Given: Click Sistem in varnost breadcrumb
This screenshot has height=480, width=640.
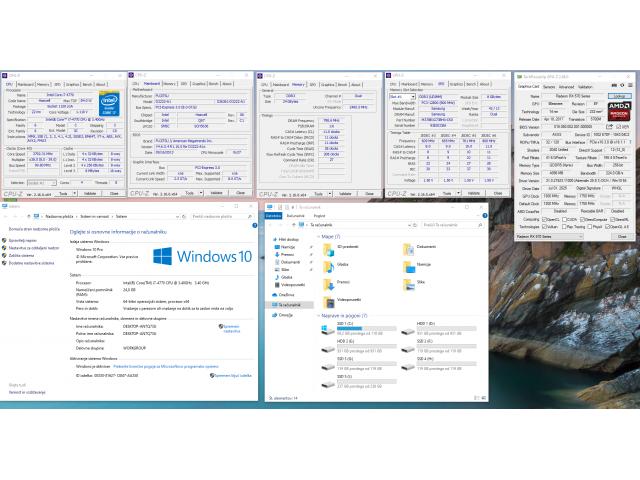Looking at the screenshot, I should coord(94,216).
